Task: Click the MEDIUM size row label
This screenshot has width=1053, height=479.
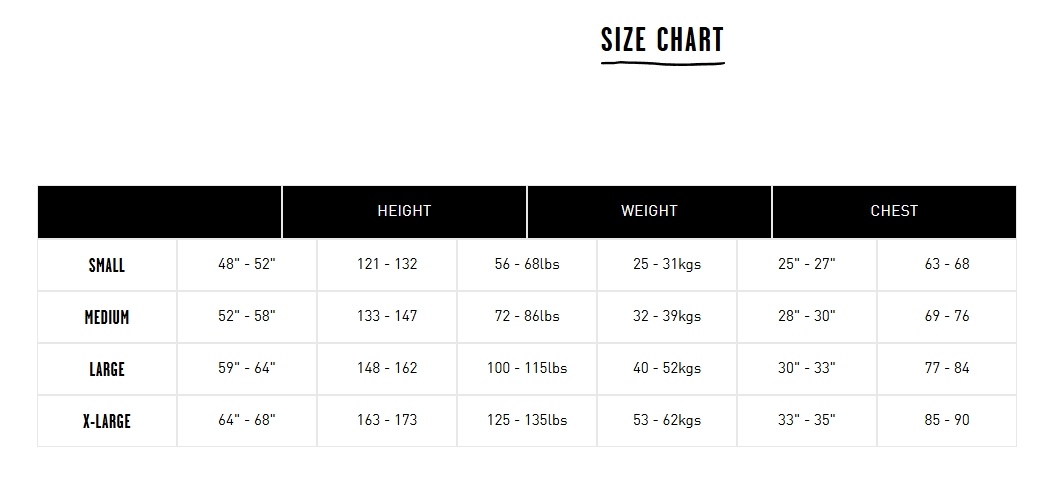Action: [x=107, y=317]
